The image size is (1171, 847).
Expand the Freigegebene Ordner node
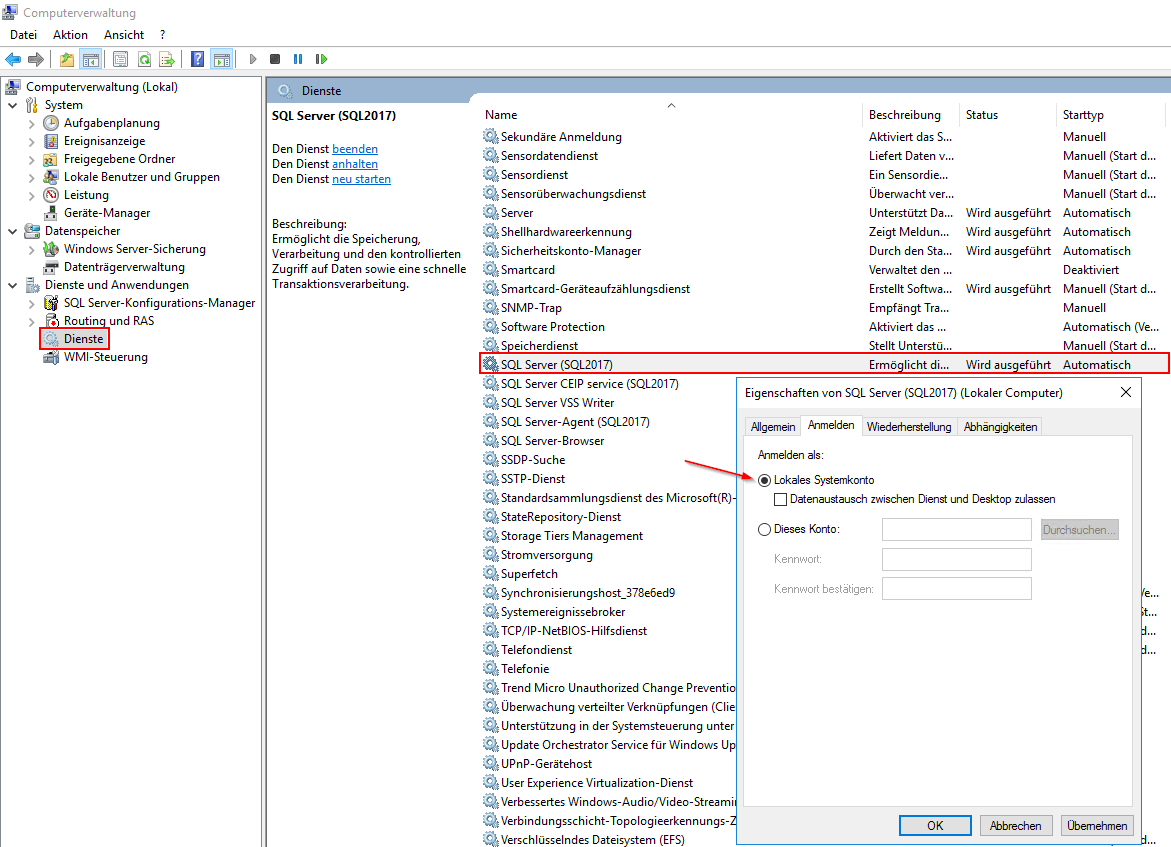tap(31, 159)
